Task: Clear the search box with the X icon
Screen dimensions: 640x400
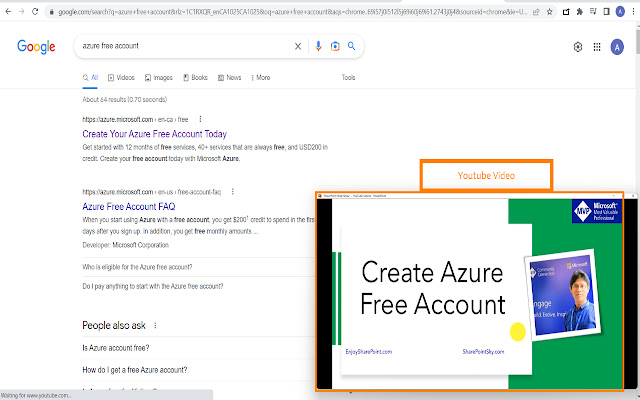Action: 298,47
